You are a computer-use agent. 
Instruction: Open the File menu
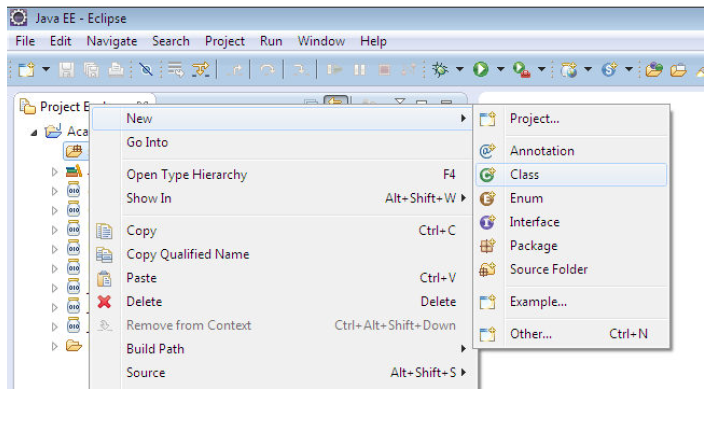pos(25,41)
